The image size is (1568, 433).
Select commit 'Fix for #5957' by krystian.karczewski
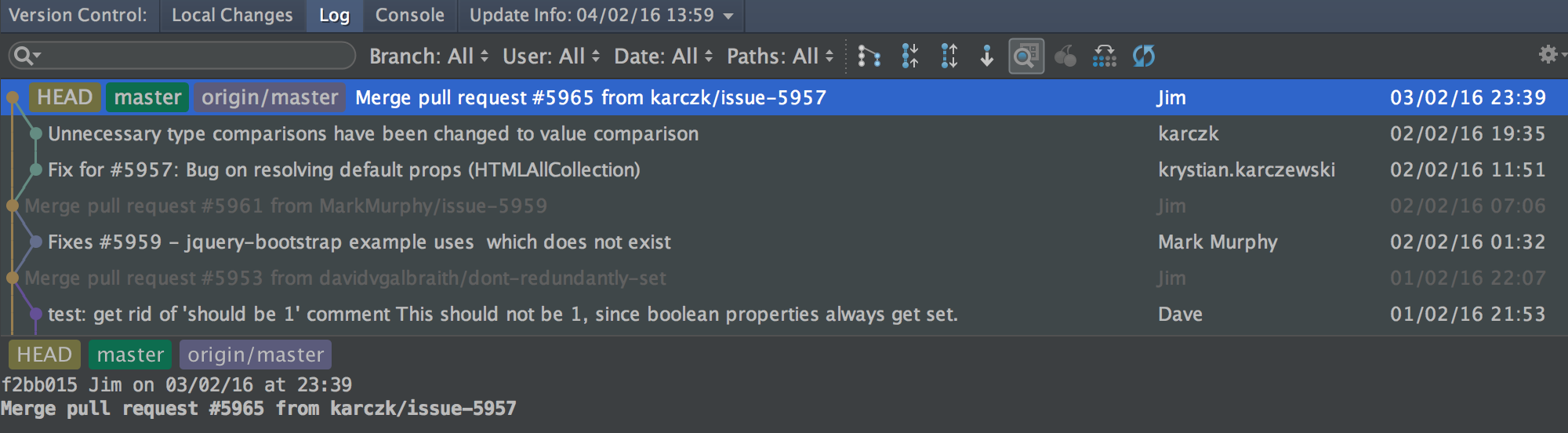(x=343, y=170)
